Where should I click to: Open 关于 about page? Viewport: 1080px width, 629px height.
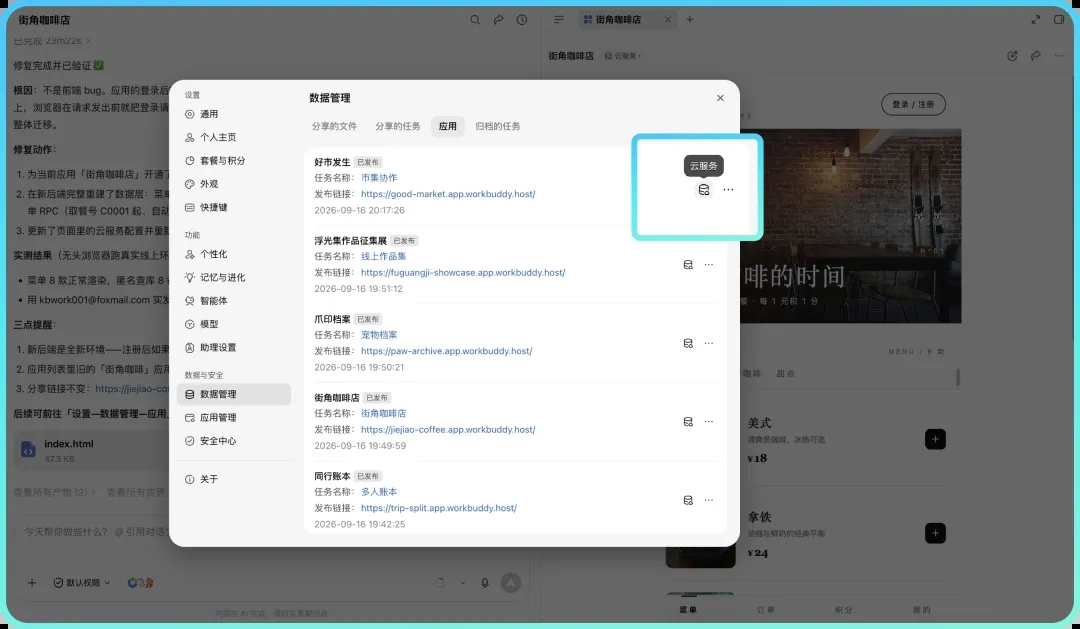pos(233,480)
